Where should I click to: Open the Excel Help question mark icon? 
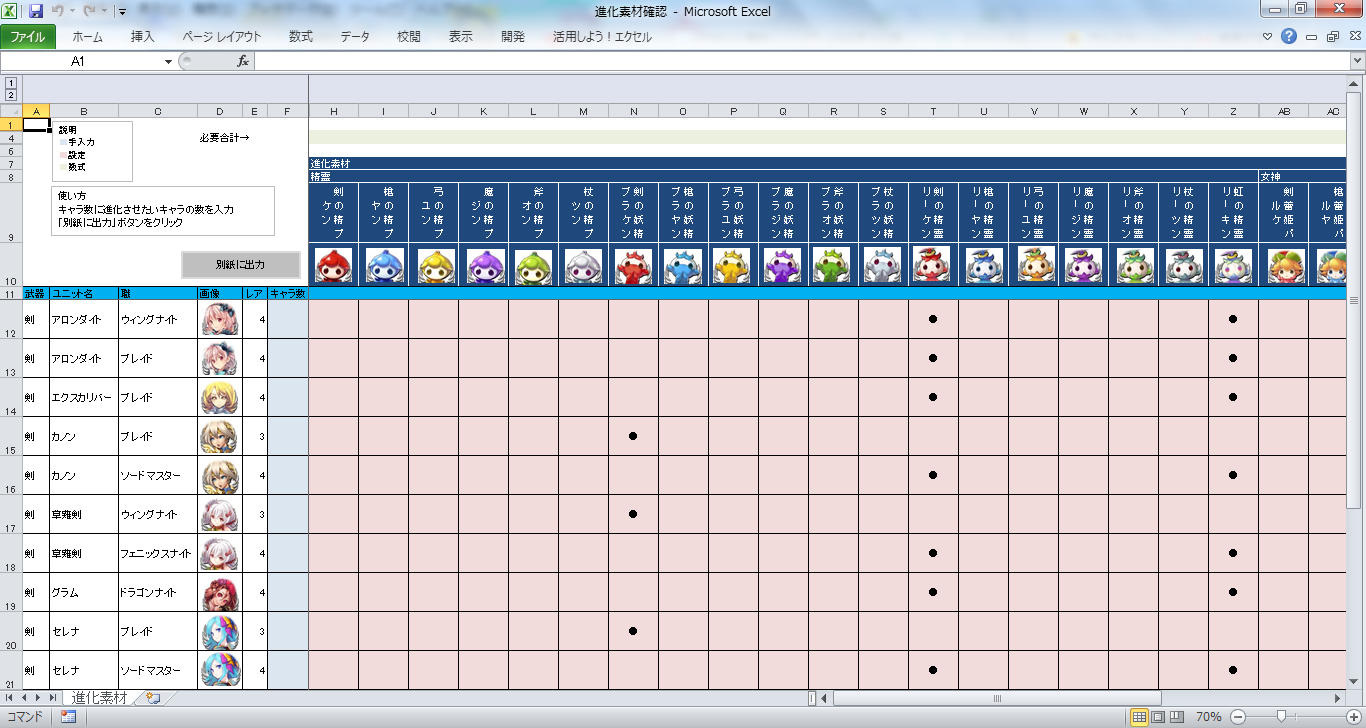[x=1289, y=36]
